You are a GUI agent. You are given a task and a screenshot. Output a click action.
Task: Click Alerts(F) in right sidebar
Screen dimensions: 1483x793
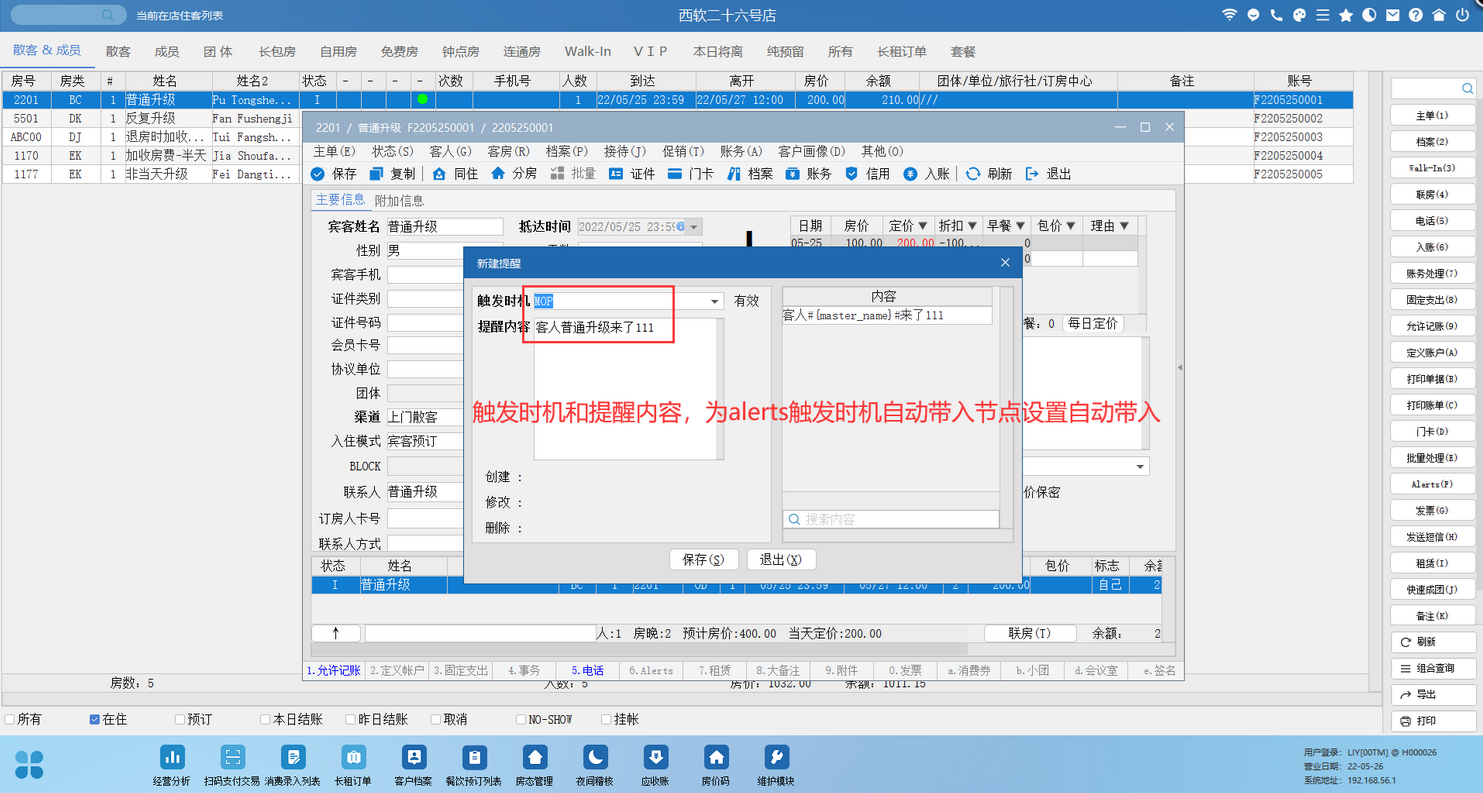tap(1432, 484)
